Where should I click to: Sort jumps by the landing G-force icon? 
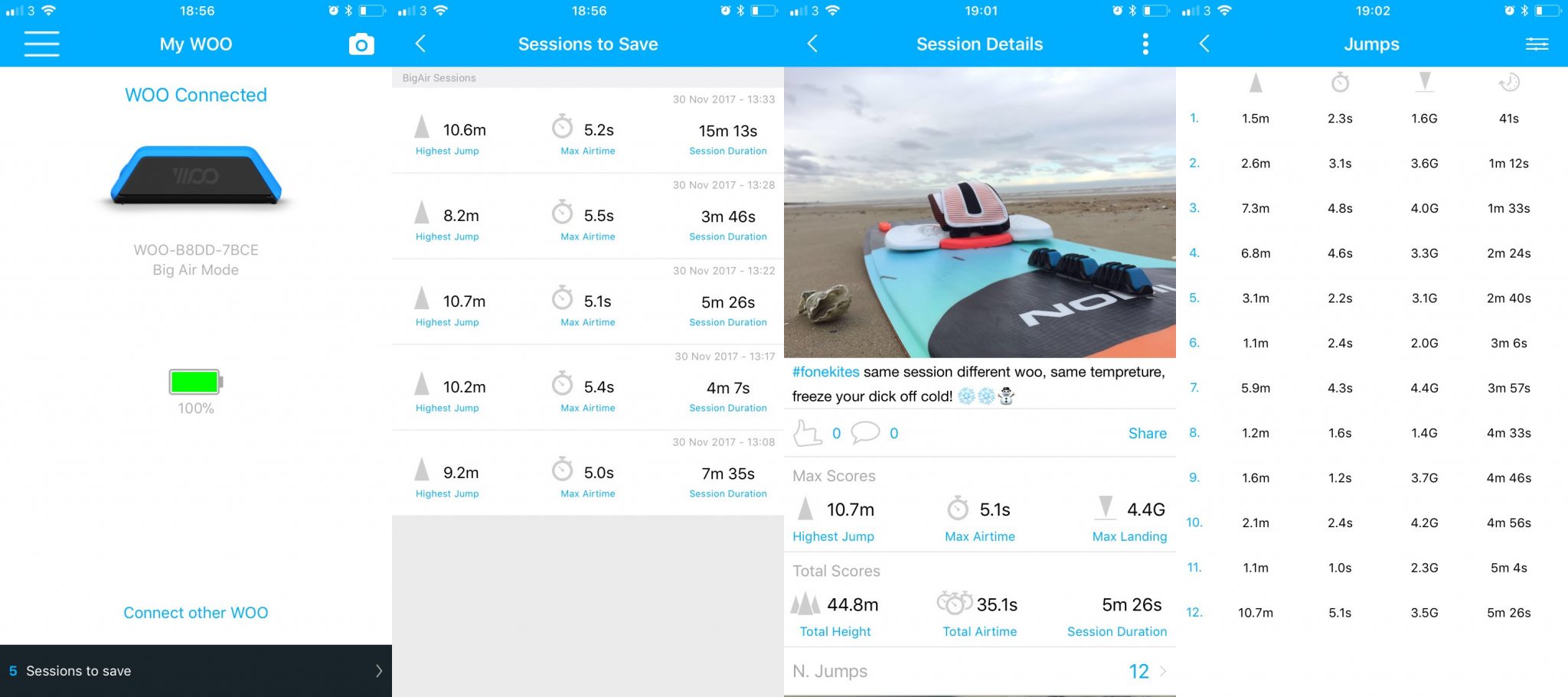pos(1424,83)
